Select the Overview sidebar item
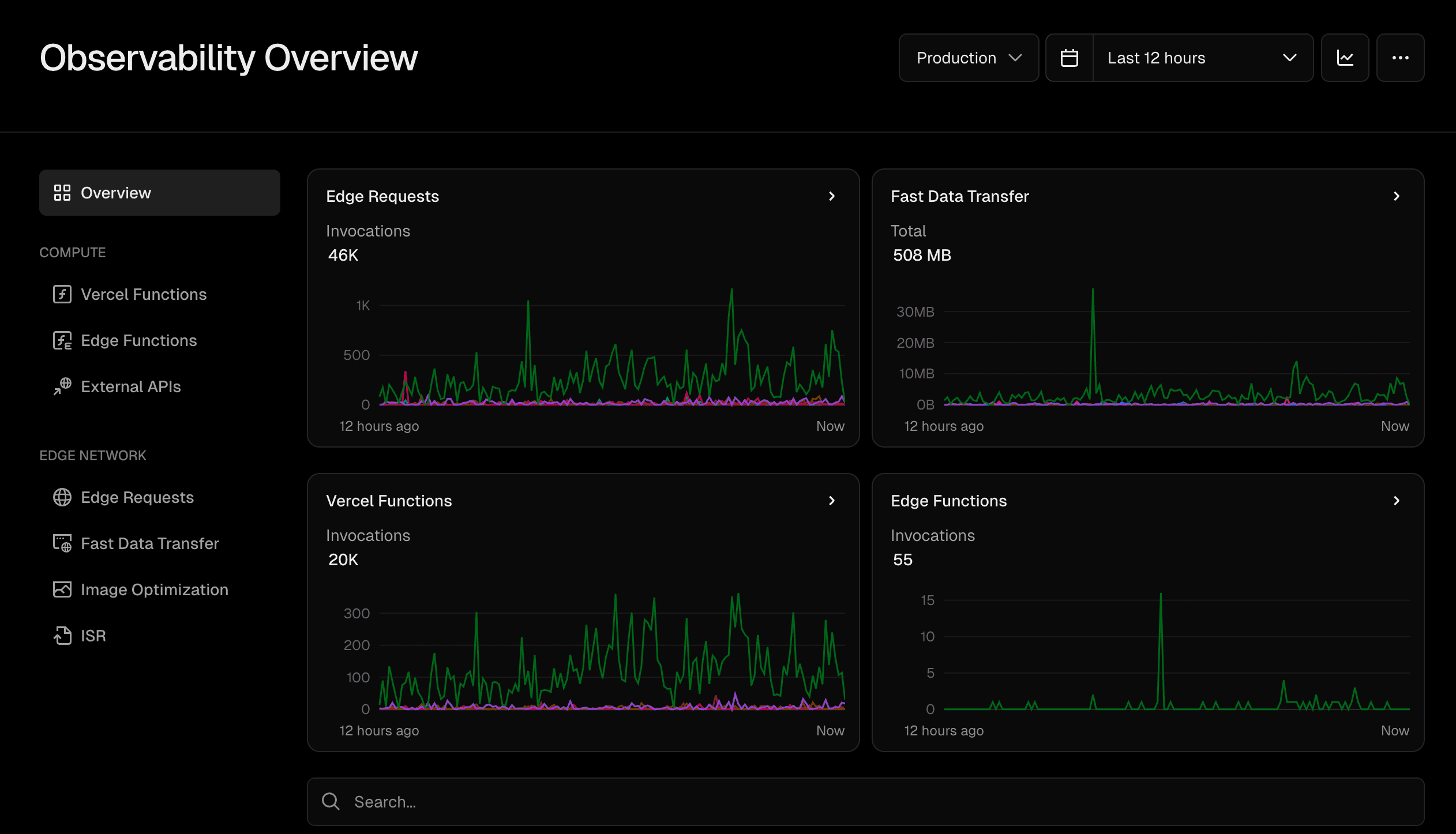The image size is (1456, 834). (160, 193)
